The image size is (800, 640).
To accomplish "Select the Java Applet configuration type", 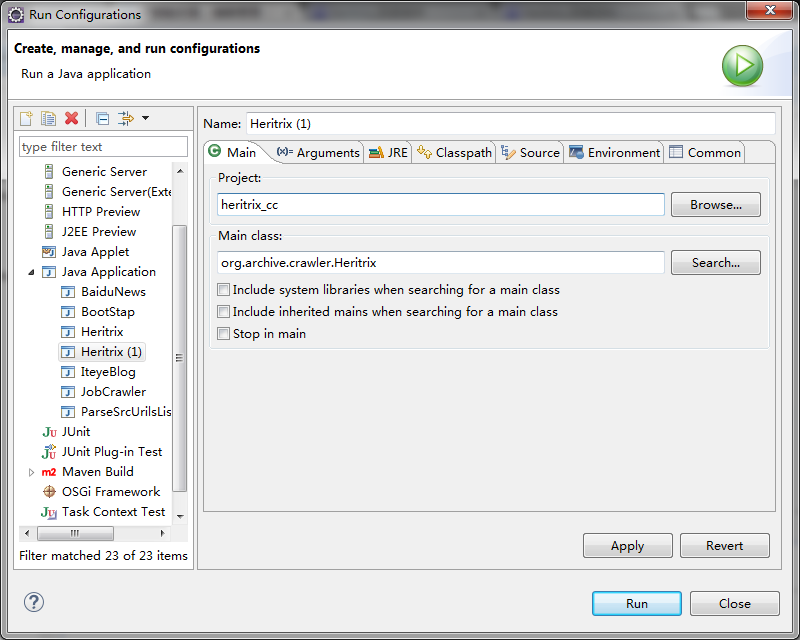I will click(x=95, y=252).
